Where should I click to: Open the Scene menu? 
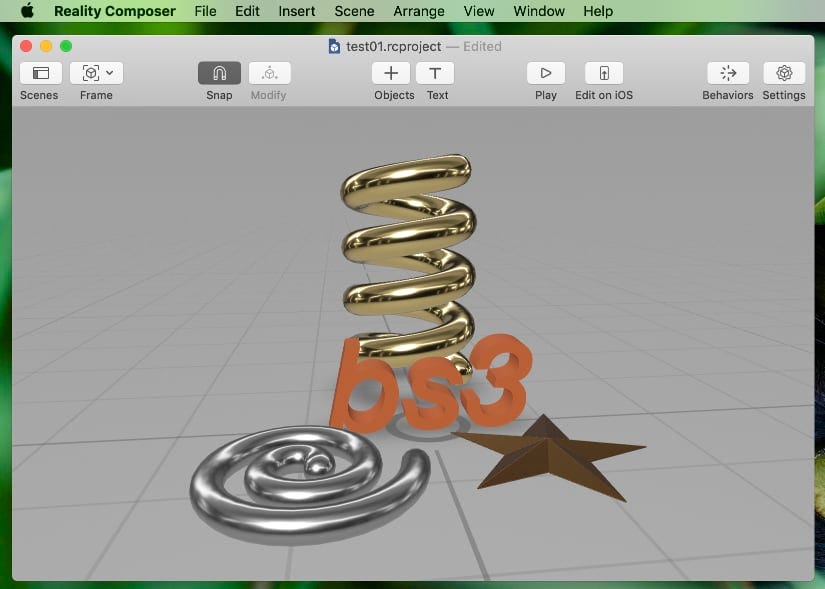355,11
